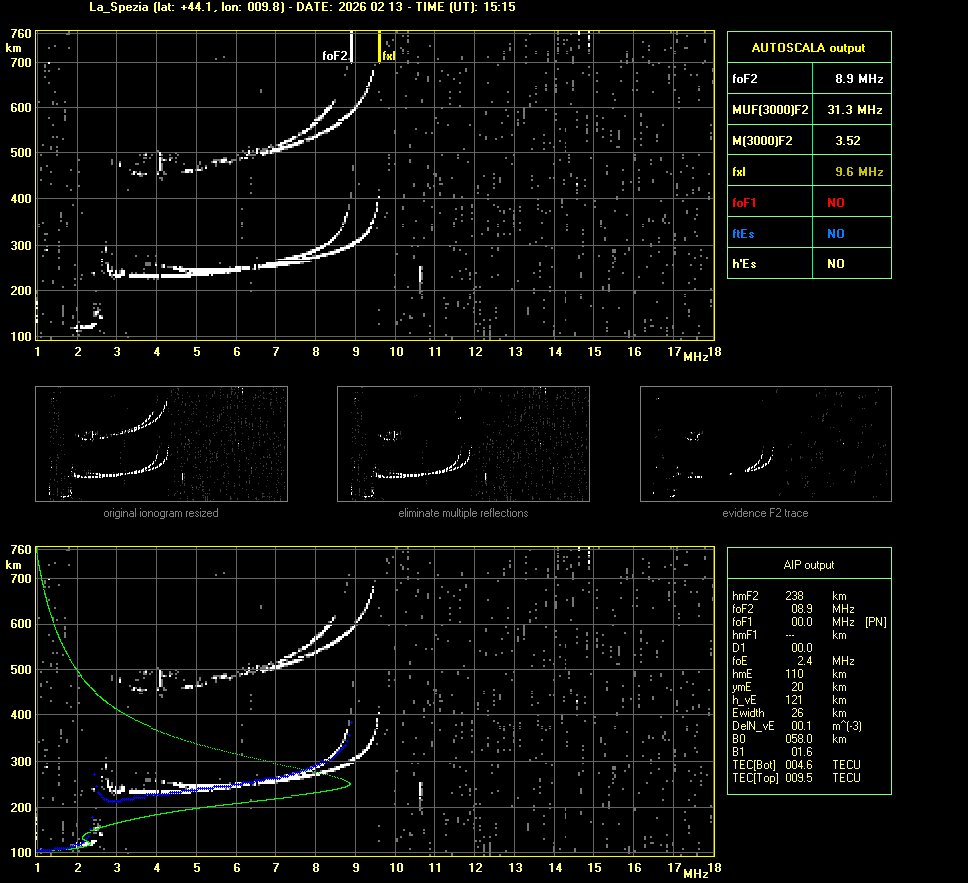
Task: Click the red foF1 NO row
Action: point(808,203)
